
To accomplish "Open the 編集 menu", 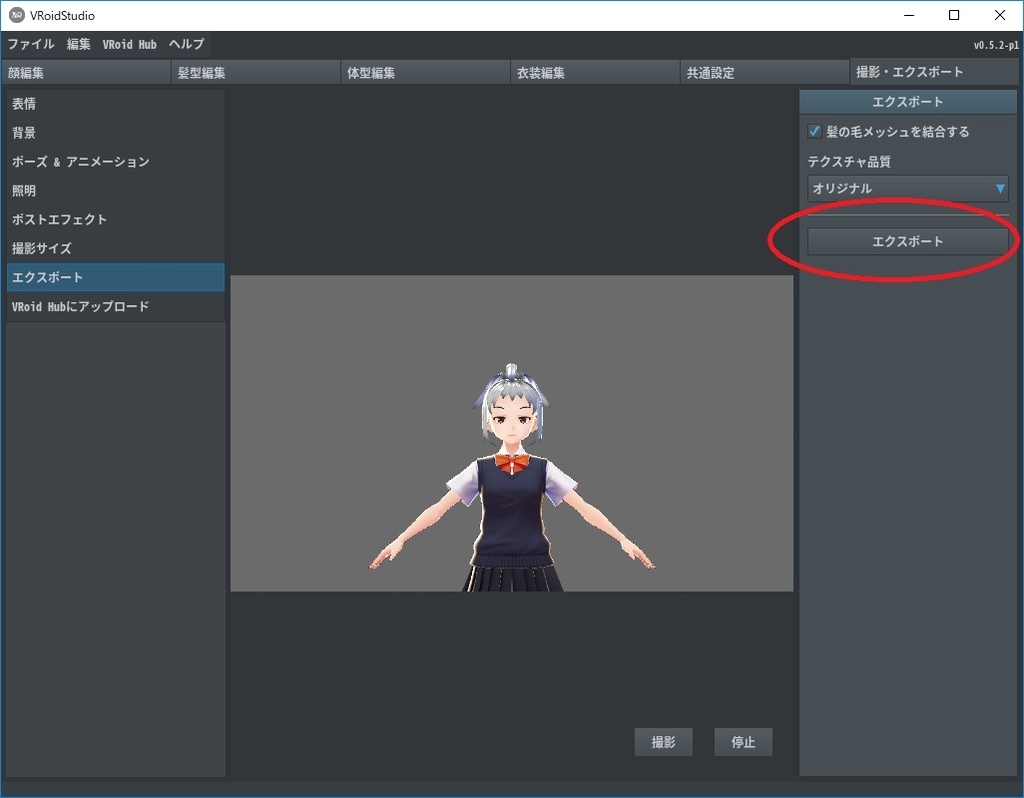I will [78, 44].
